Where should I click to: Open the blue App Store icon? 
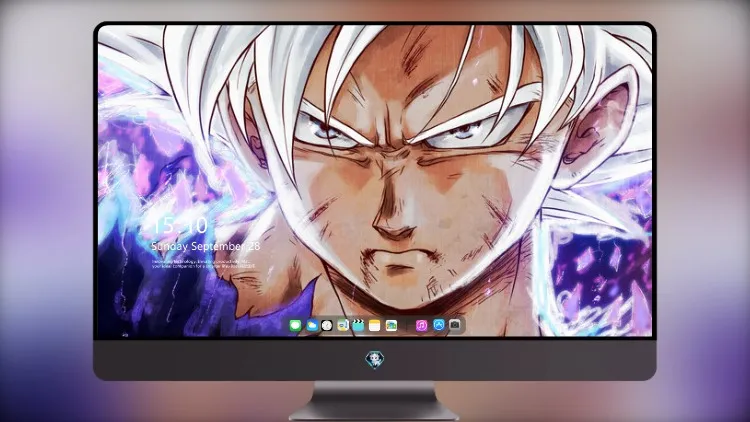pos(439,325)
